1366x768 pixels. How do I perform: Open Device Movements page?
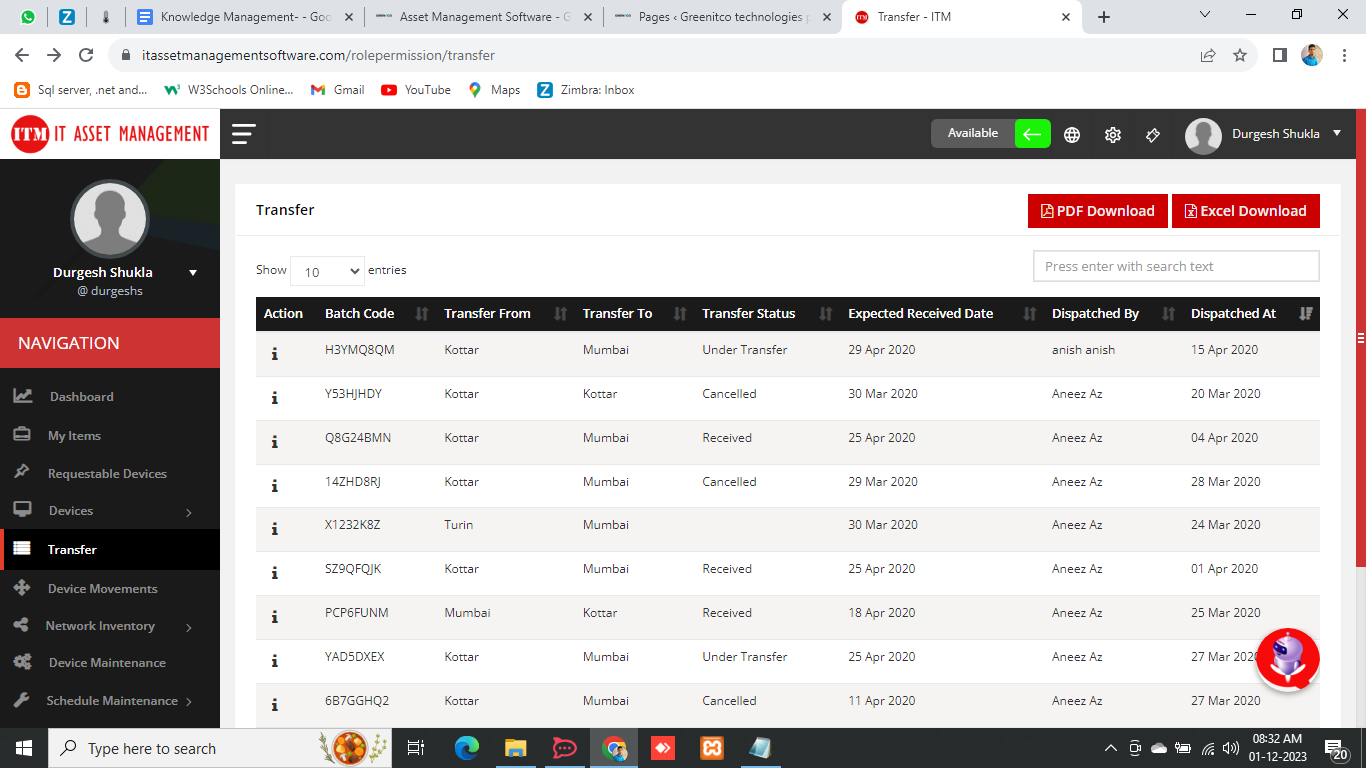[102, 589]
